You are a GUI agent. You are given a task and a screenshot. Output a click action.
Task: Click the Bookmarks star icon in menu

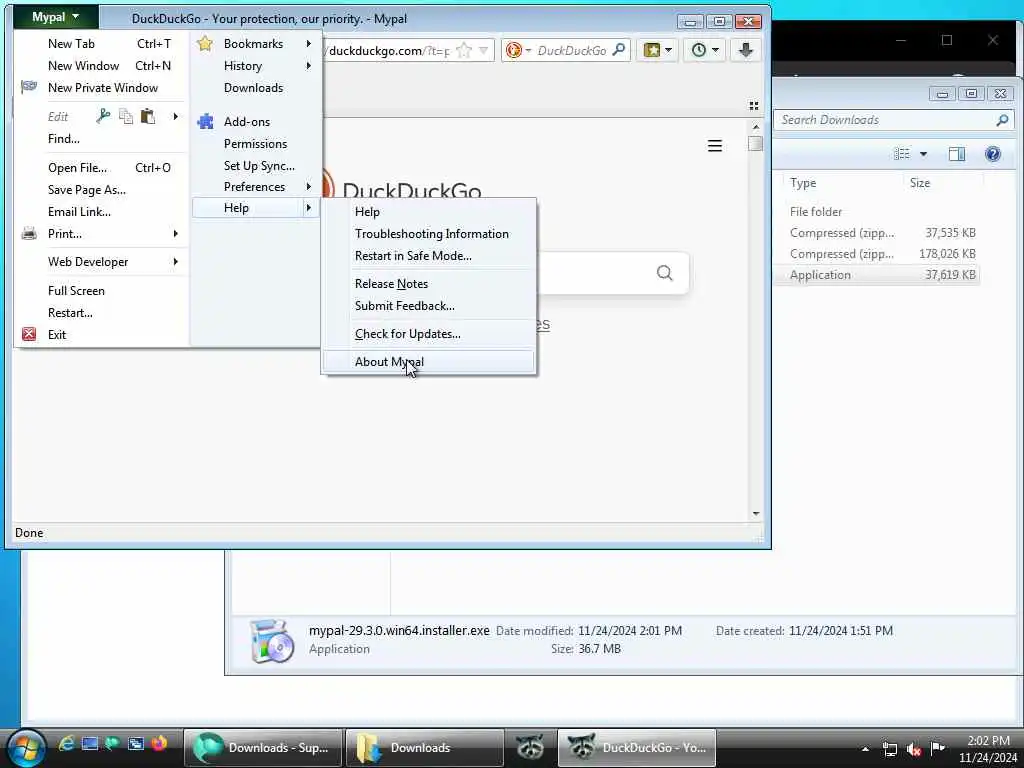click(x=205, y=43)
